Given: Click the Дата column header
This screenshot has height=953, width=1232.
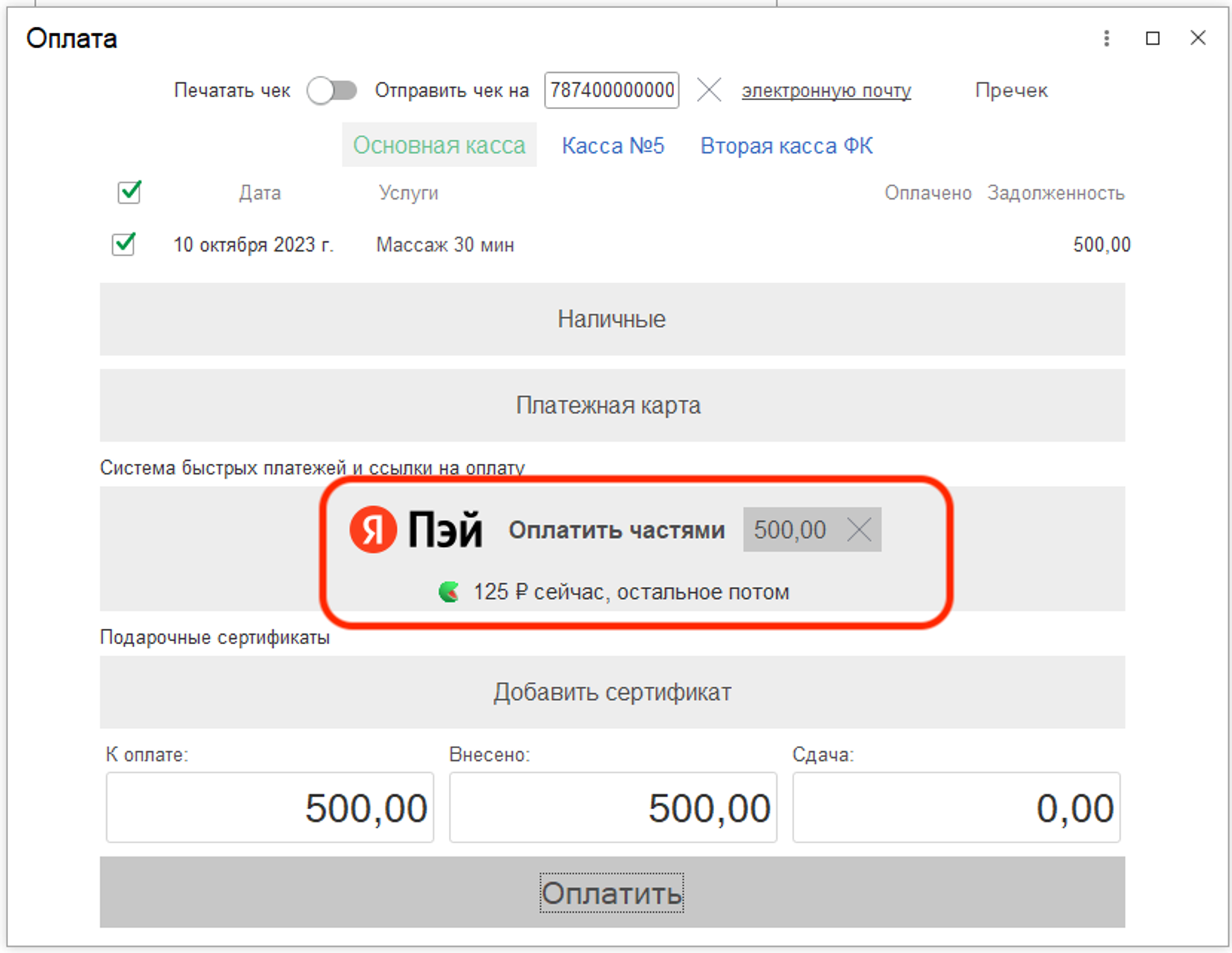Looking at the screenshot, I should click(260, 193).
